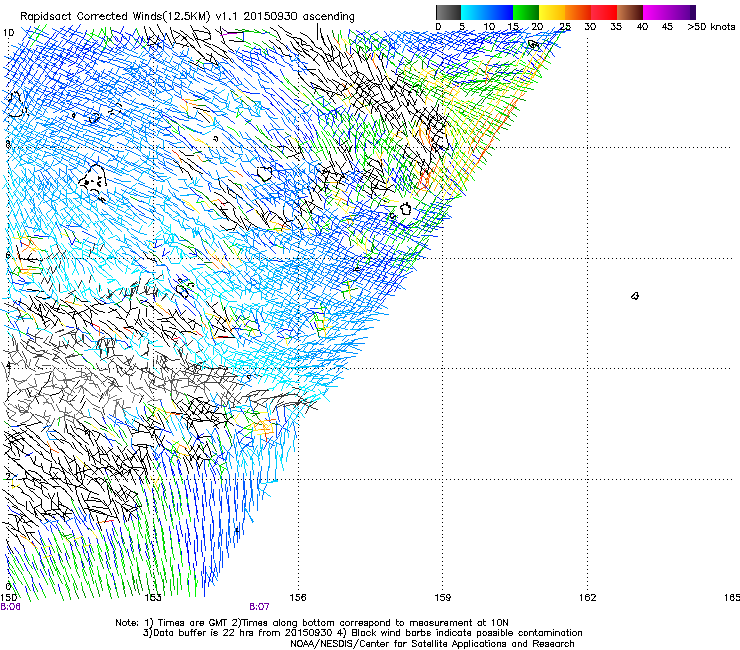Click the purple '8:06' time label
Image resolution: width=740 pixels, height=650 pixels.
(x=10, y=607)
